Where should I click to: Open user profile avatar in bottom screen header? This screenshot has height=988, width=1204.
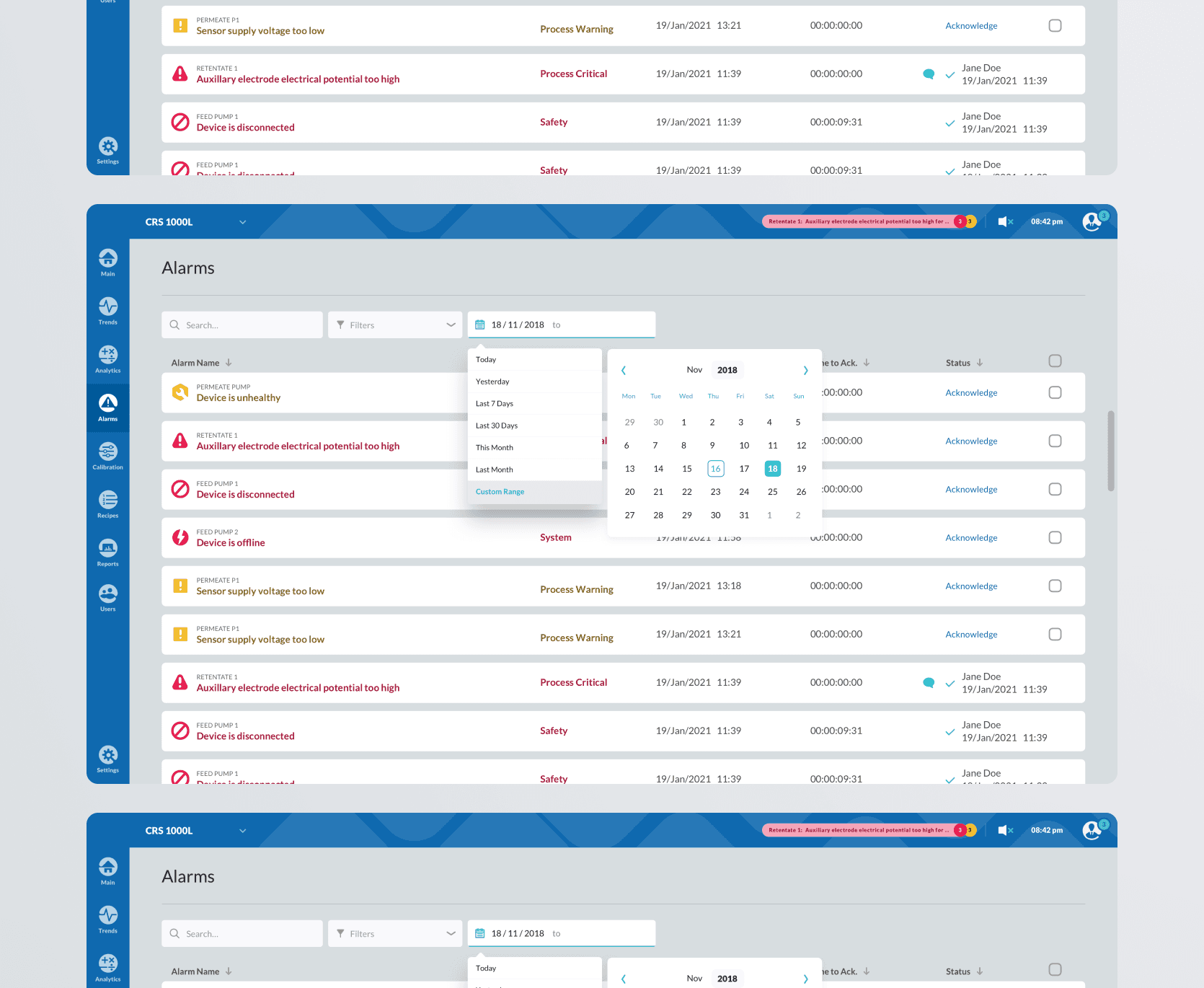click(1093, 830)
